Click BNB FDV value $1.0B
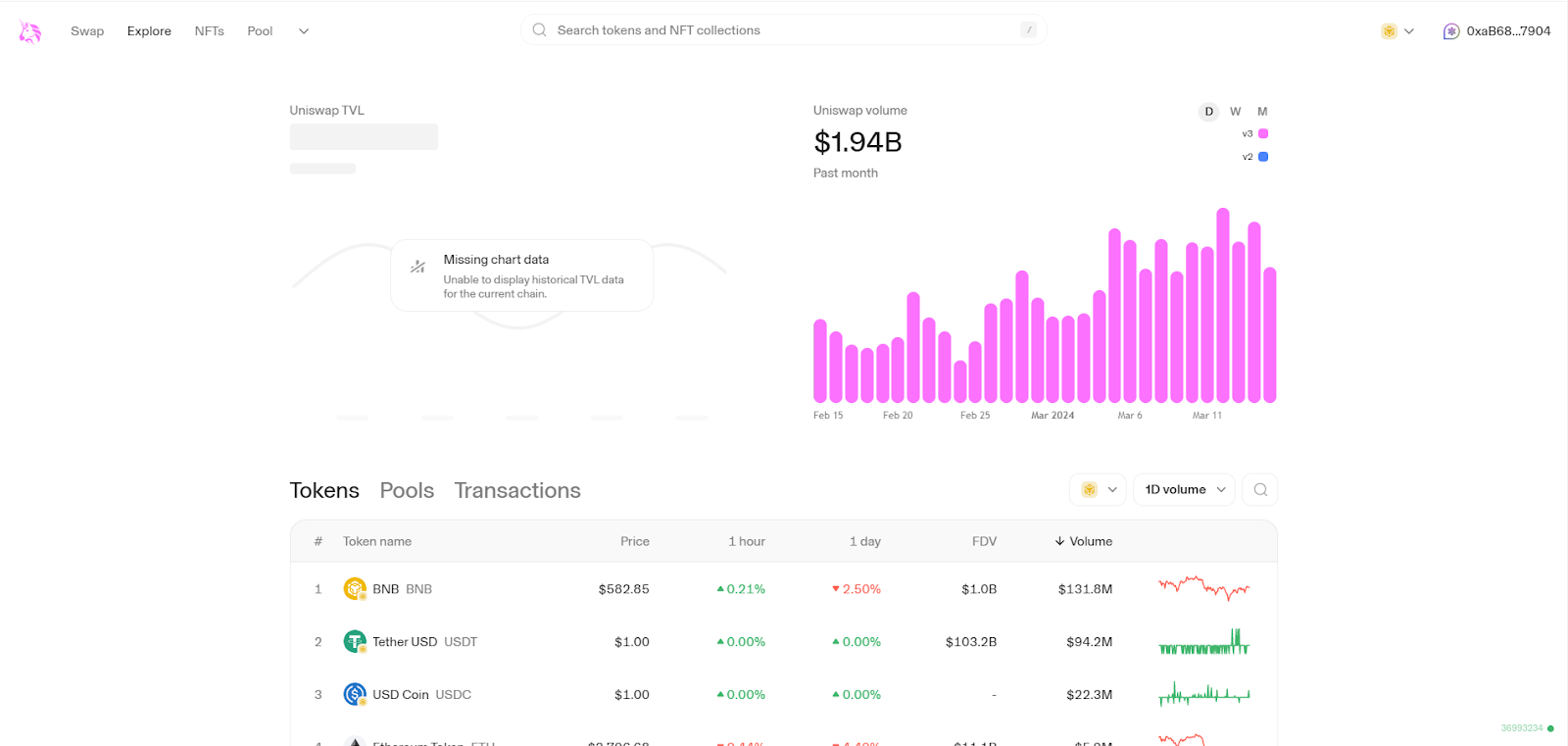The width and height of the screenshot is (1568, 746). [x=979, y=589]
